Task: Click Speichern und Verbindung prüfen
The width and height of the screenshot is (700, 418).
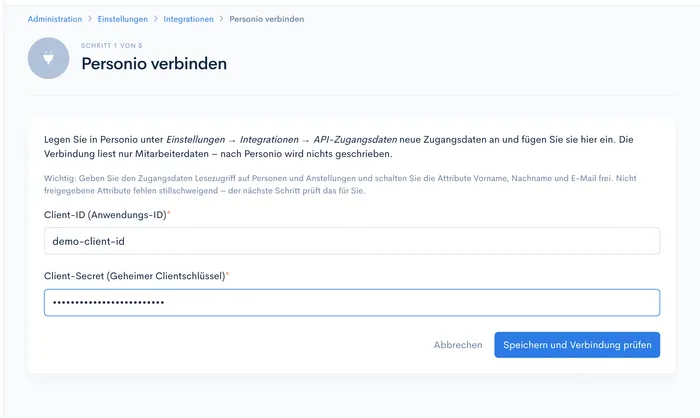Action: pyautogui.click(x=577, y=345)
